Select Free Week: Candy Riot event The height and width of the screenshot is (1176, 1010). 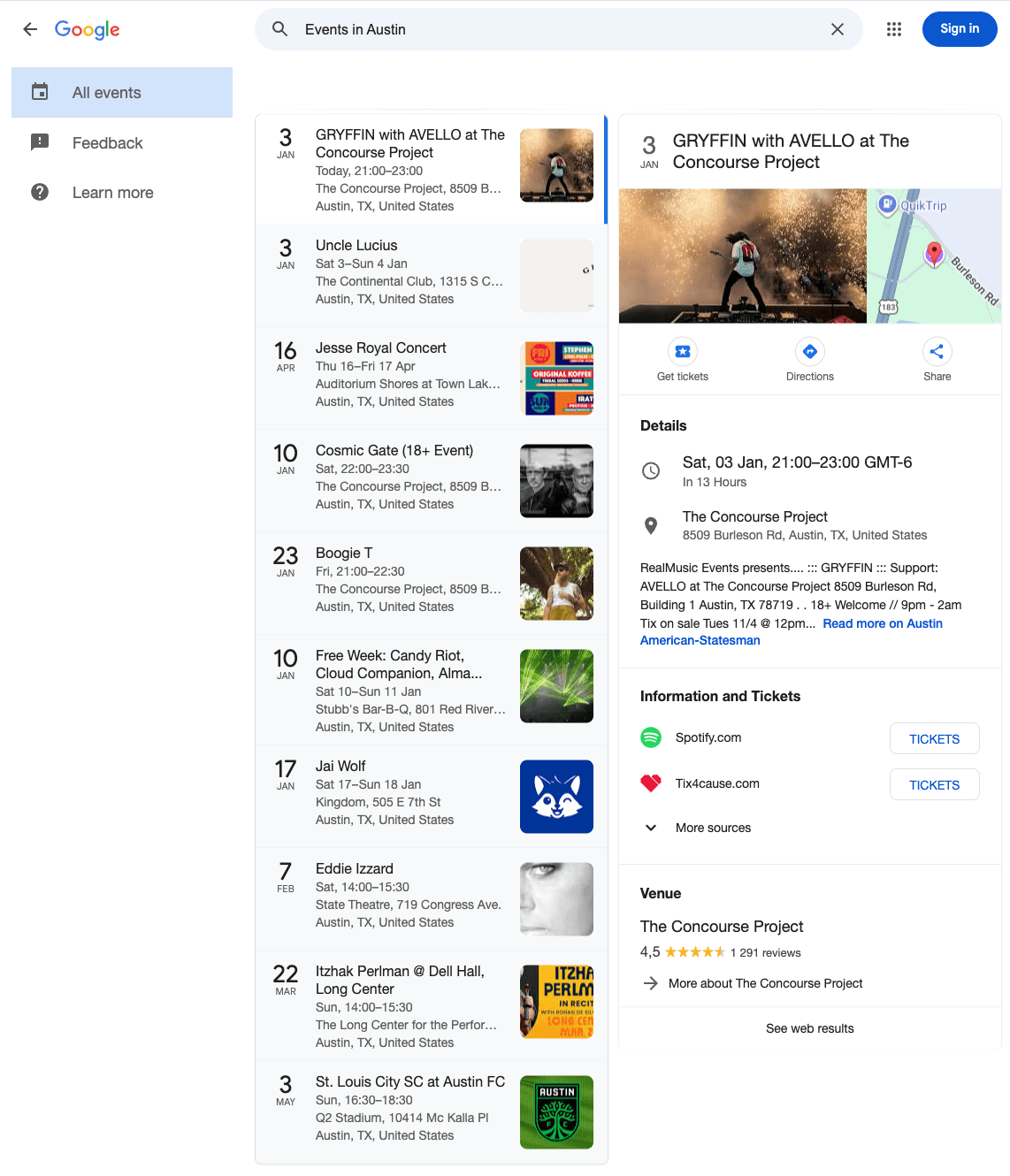click(431, 690)
